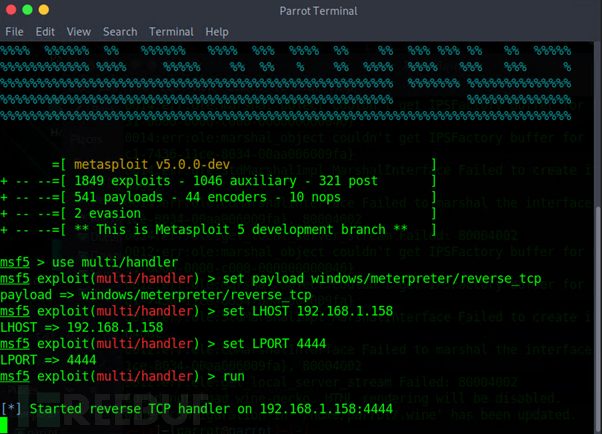Screen dimensions: 602x434
Task: Click 'payload => windows/meterpreter/reverse_tcp' output line
Action: point(155,295)
